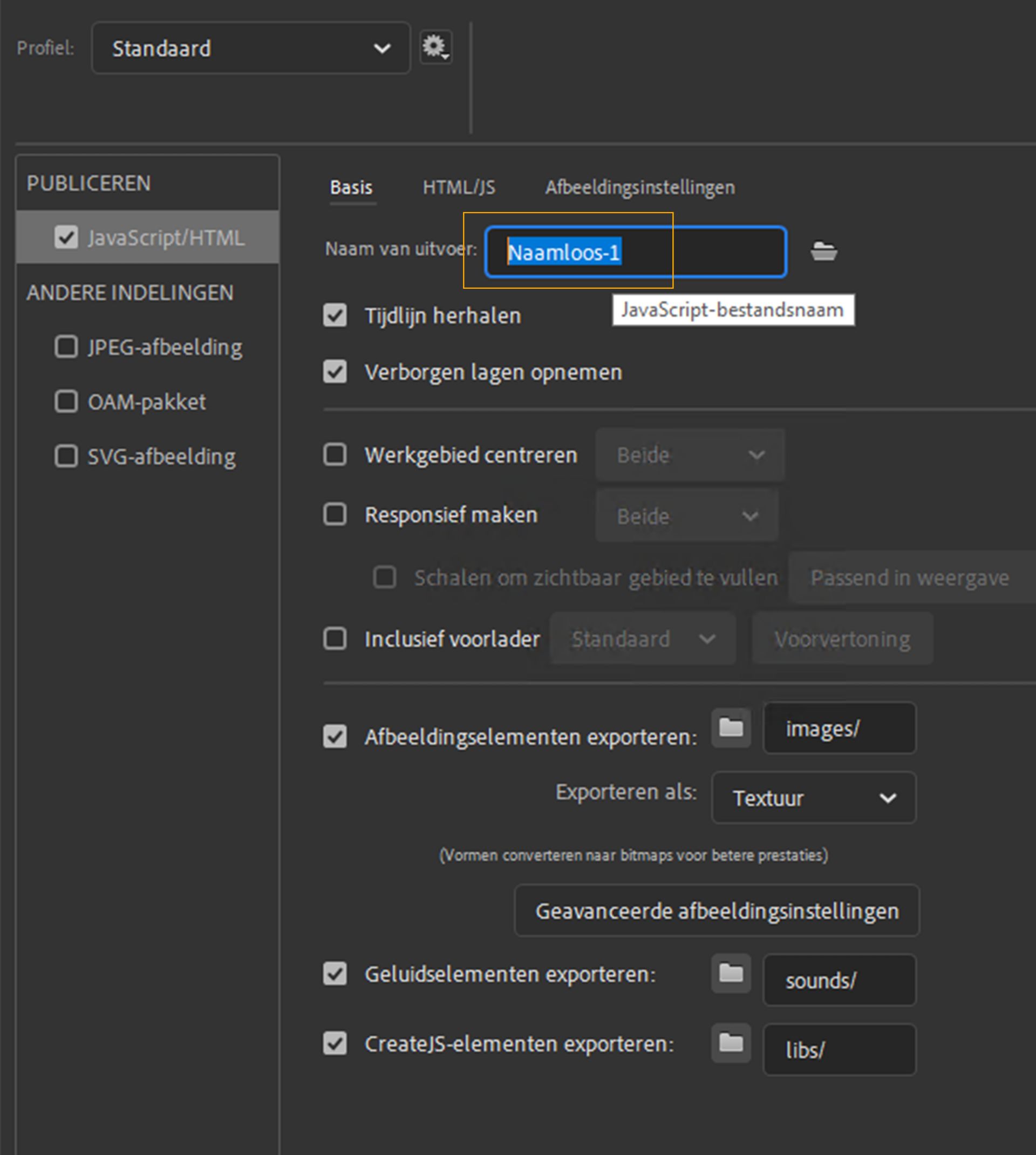Screen dimensions: 1036x1155
Task: Enable the OAM-pakket checkbox
Action: [66, 402]
